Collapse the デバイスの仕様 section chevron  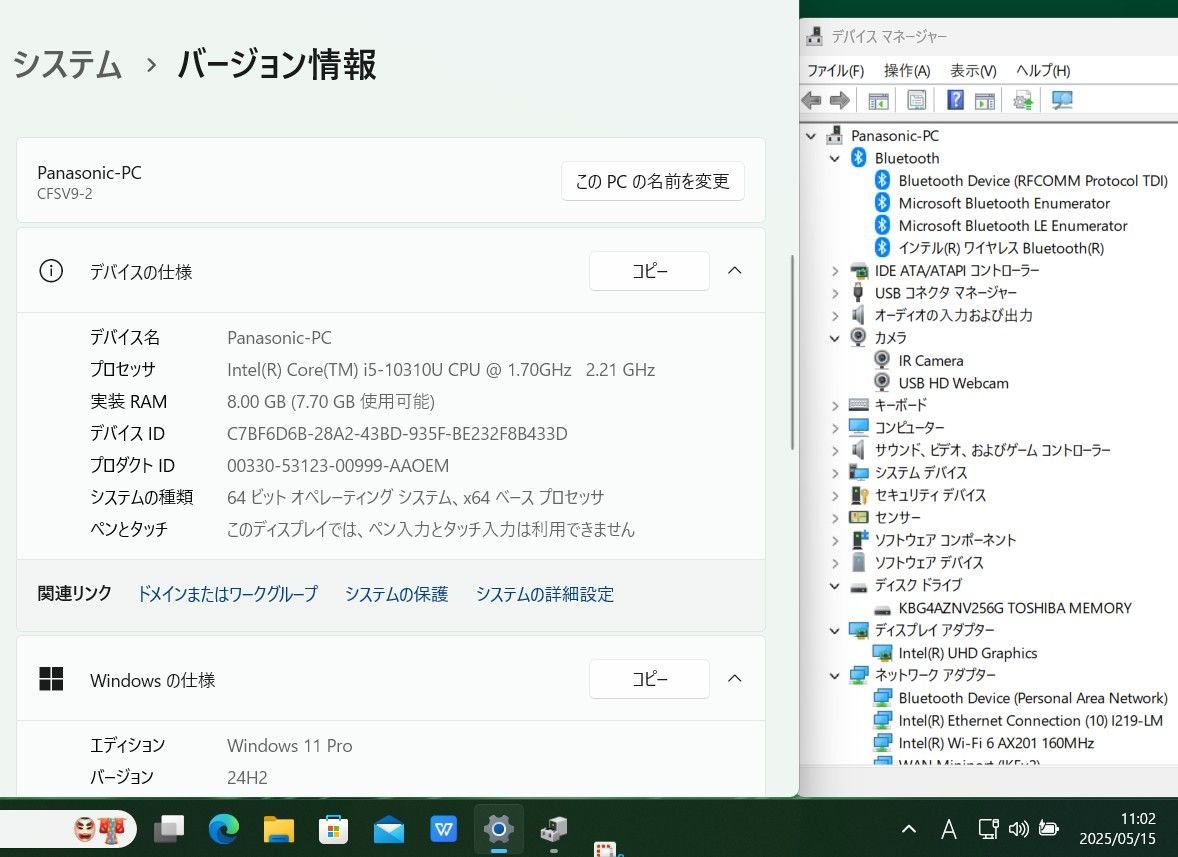click(x=734, y=271)
